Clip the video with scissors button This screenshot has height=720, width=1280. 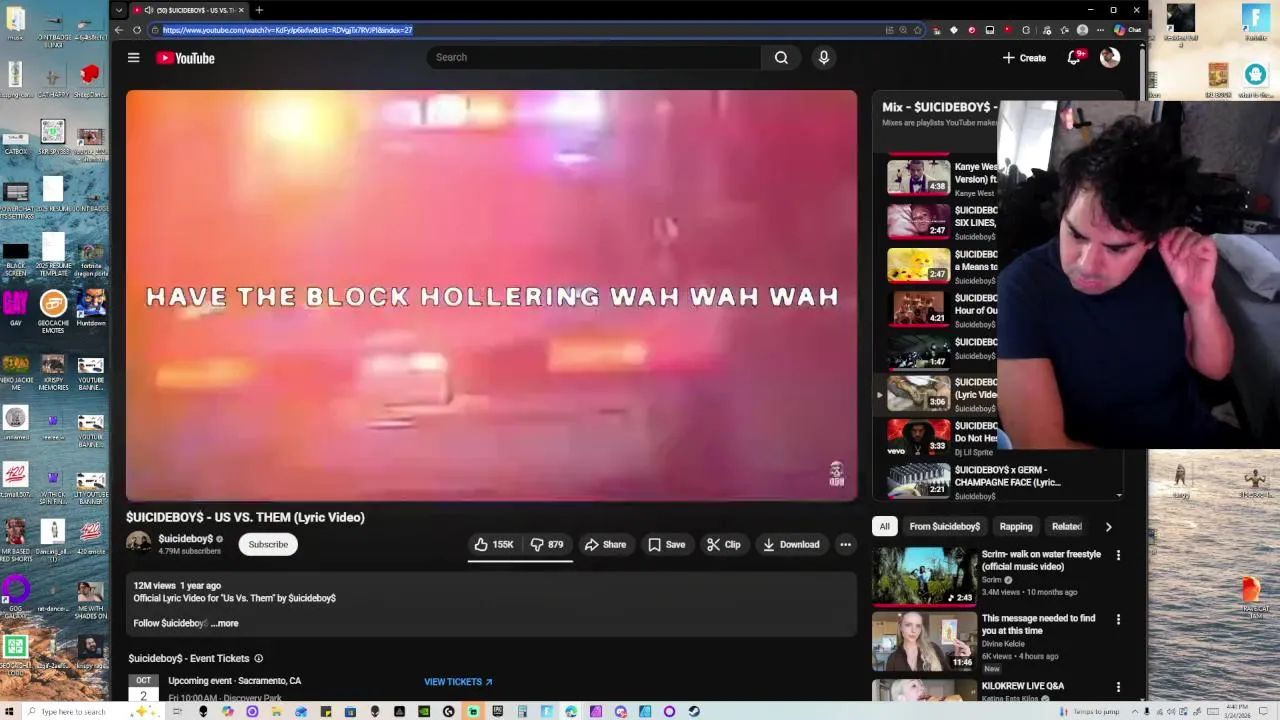[723, 545]
